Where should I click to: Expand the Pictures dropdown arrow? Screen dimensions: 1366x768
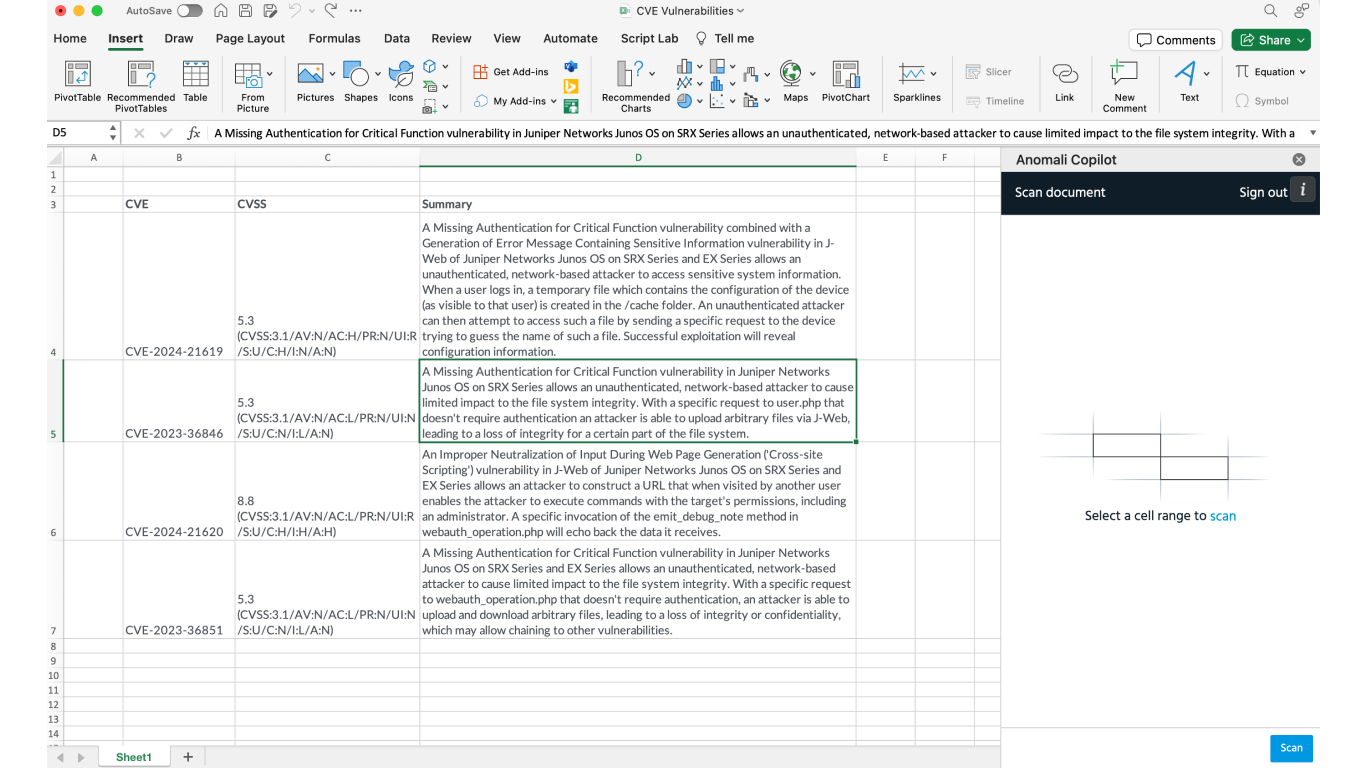coord(332,74)
